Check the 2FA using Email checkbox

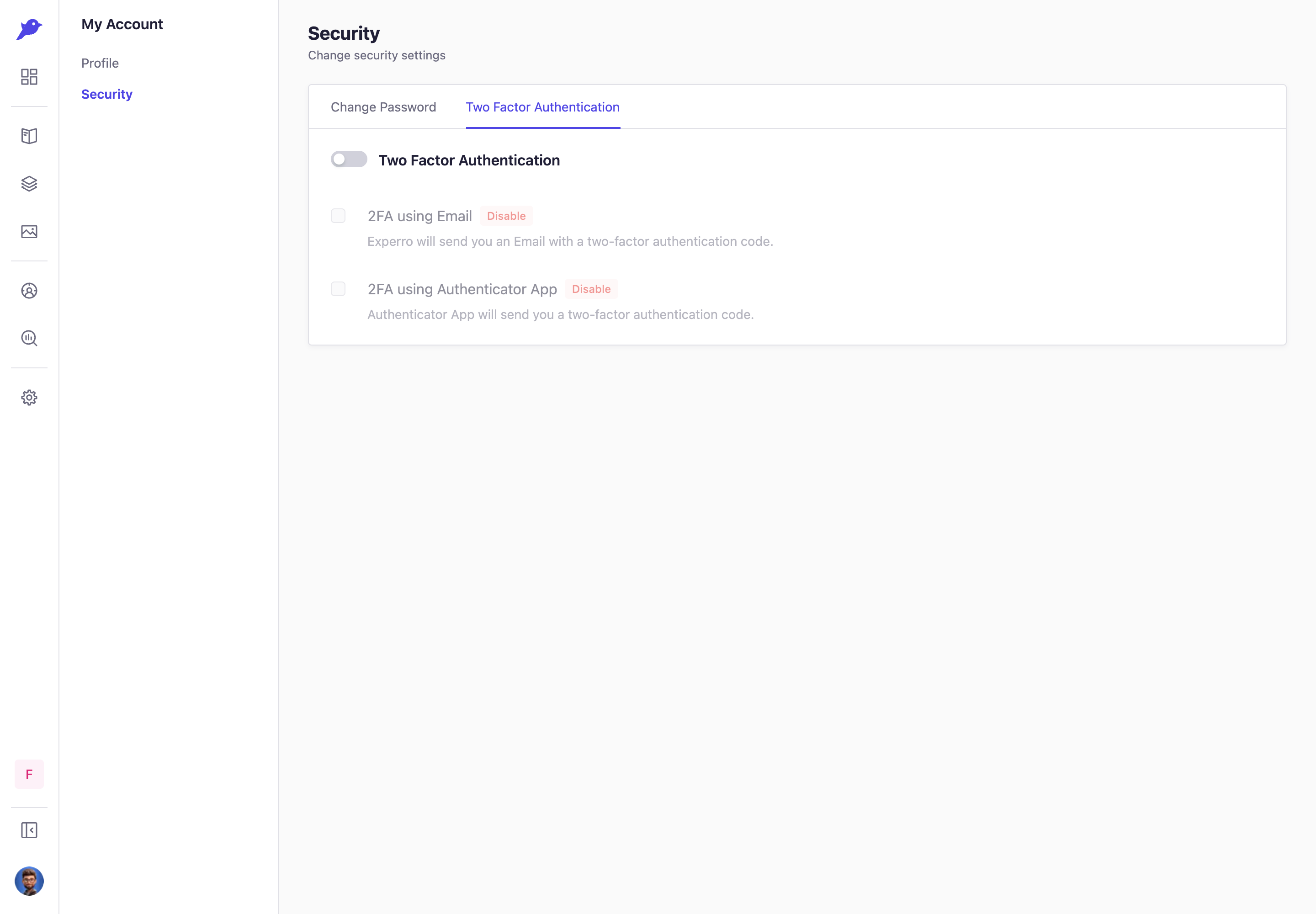click(338, 216)
